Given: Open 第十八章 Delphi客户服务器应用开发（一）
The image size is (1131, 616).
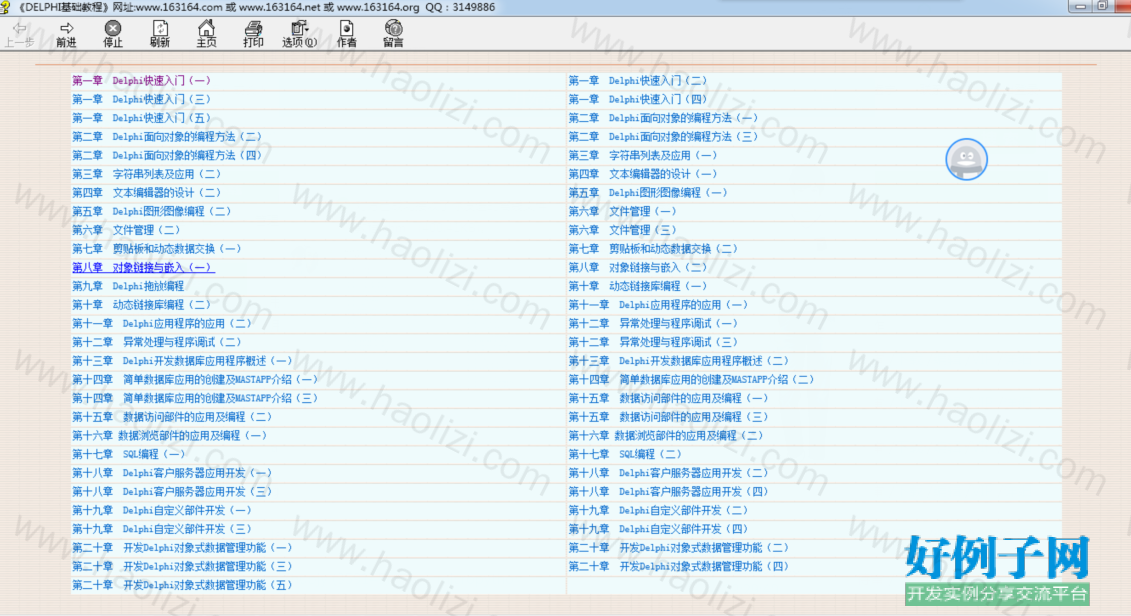Looking at the screenshot, I should pos(172,474).
